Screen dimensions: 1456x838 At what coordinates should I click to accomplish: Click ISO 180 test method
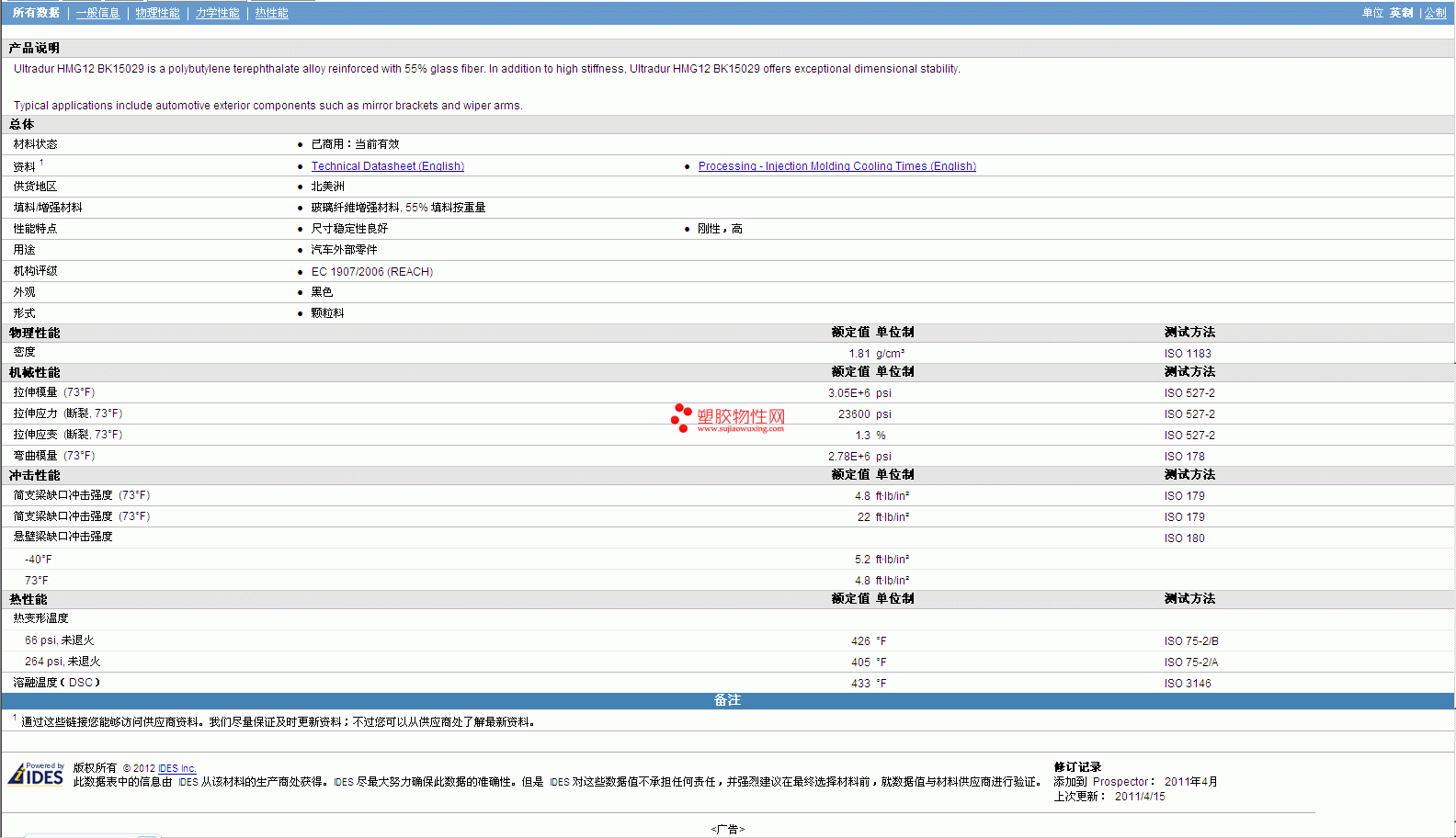click(x=1184, y=538)
